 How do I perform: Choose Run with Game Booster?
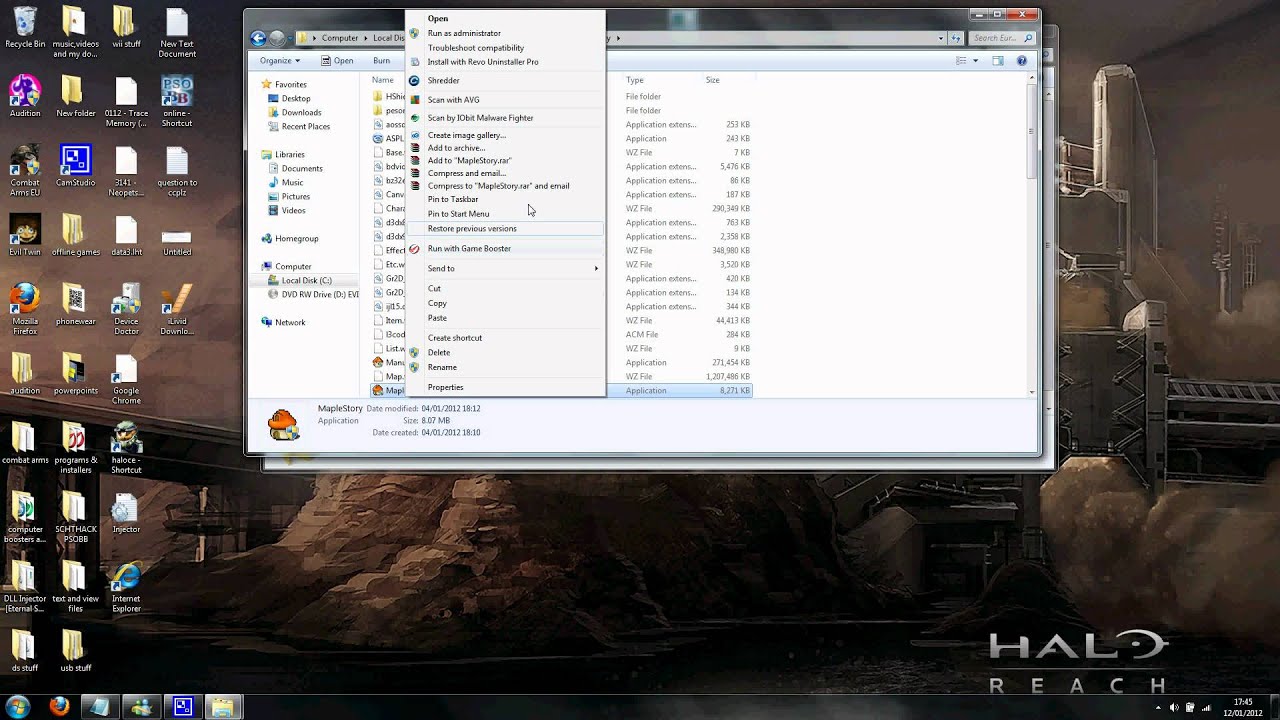(505, 248)
